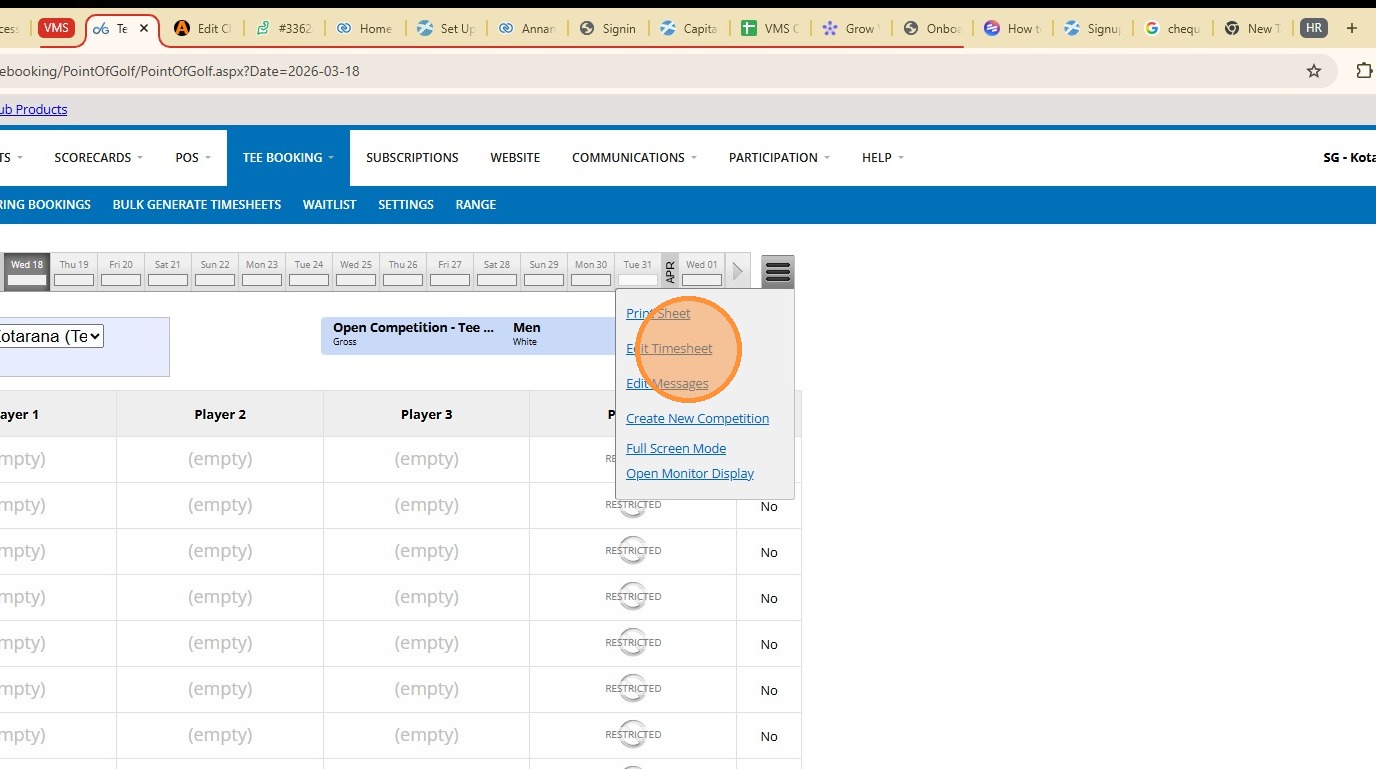
Task: Open the hamburger menu icon
Action: 777,272
